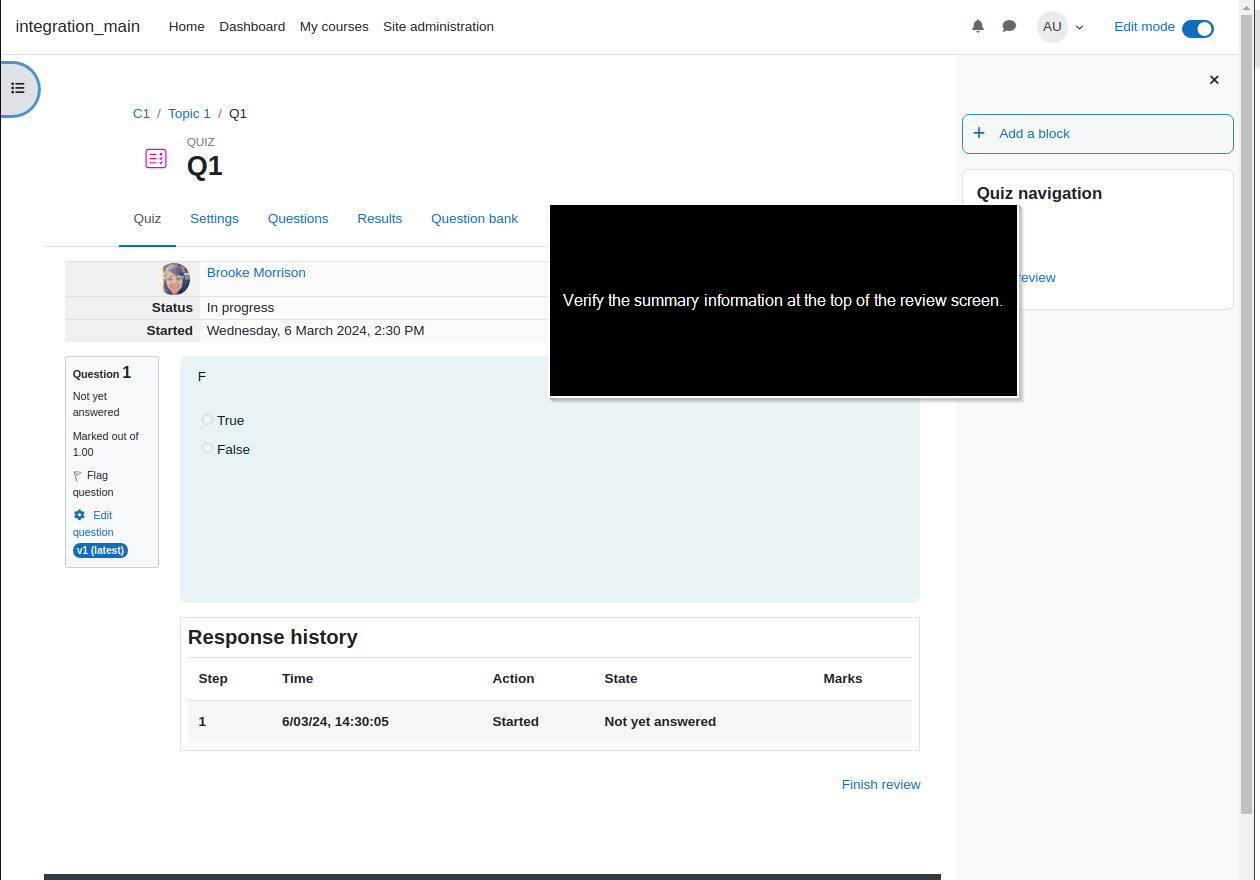
Task: Switch to the Quiz tab
Action: 147,219
